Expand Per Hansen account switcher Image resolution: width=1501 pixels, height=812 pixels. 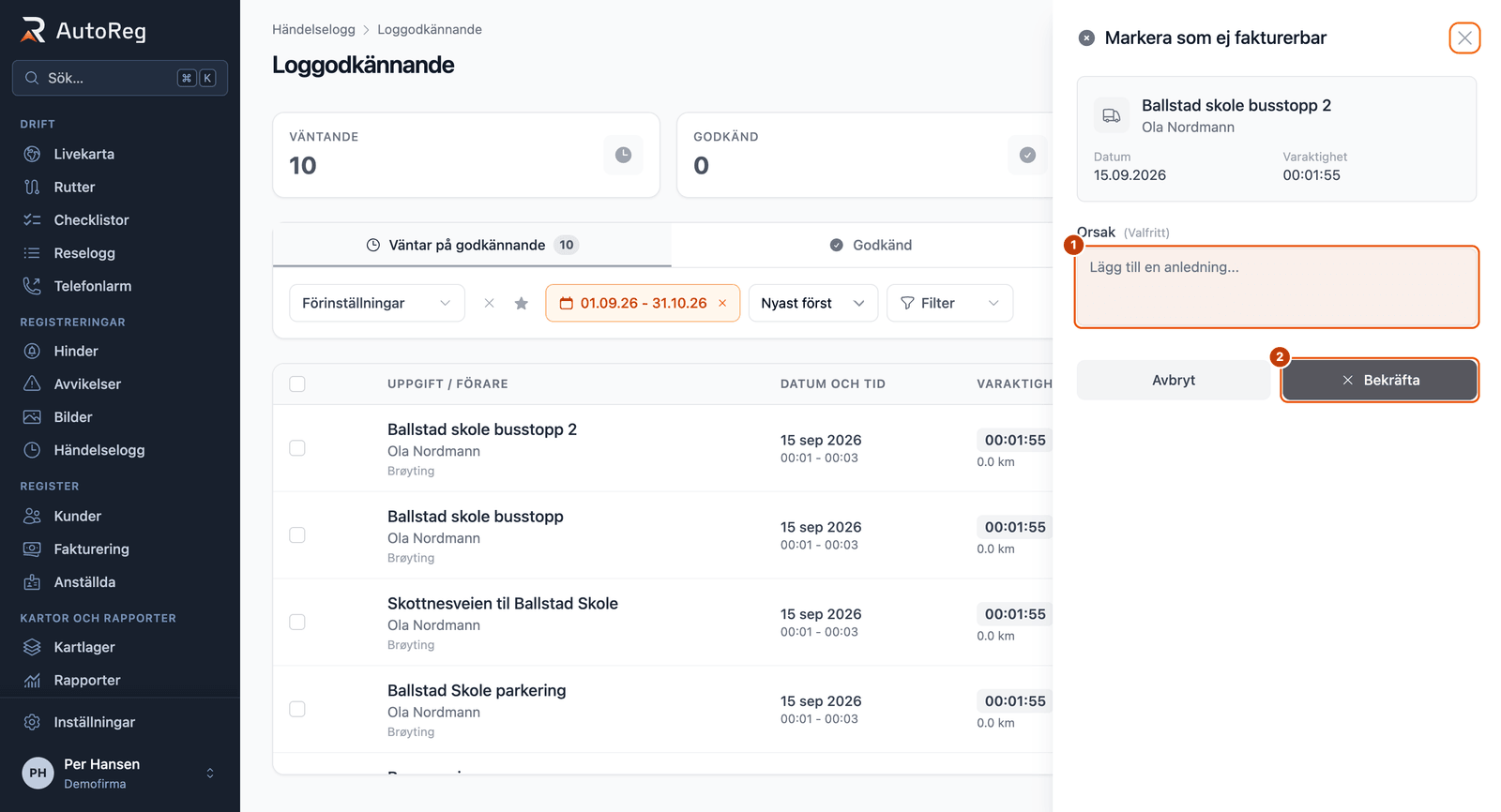click(x=120, y=774)
